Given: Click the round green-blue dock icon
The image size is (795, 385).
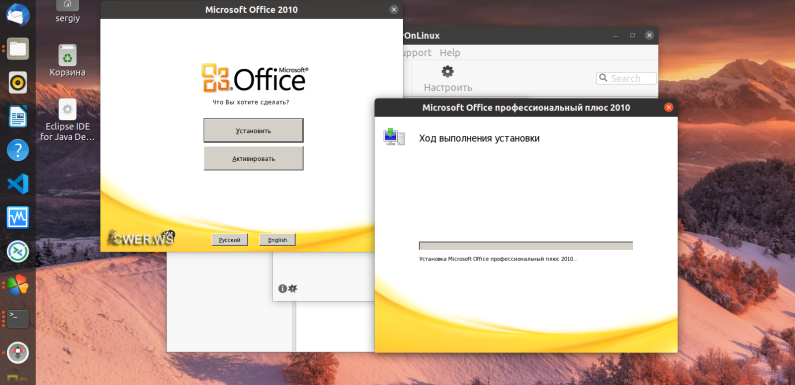Looking at the screenshot, I should point(18,251).
